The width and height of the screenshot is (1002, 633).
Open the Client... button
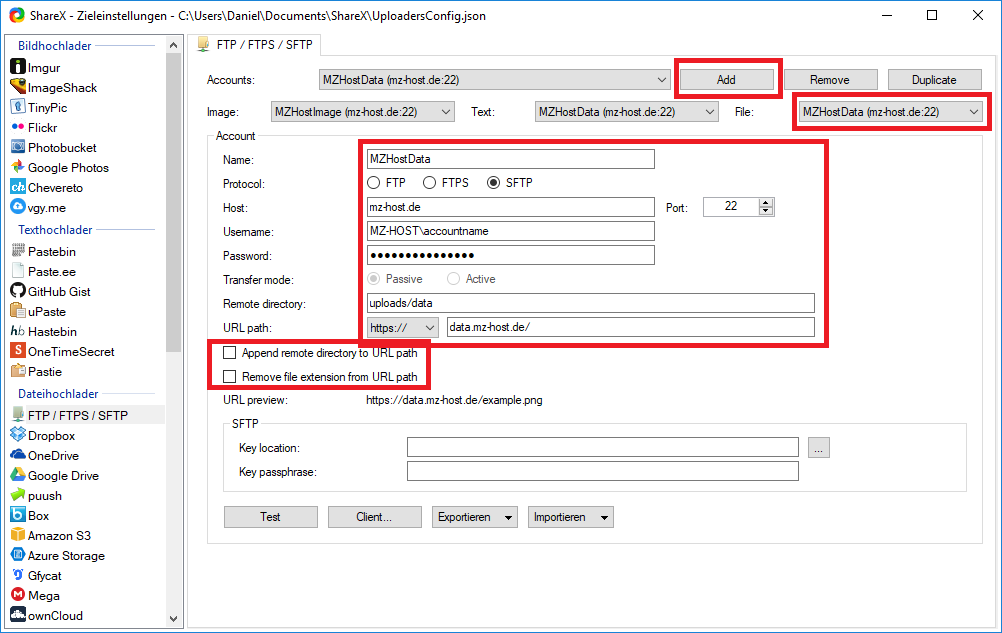click(374, 517)
